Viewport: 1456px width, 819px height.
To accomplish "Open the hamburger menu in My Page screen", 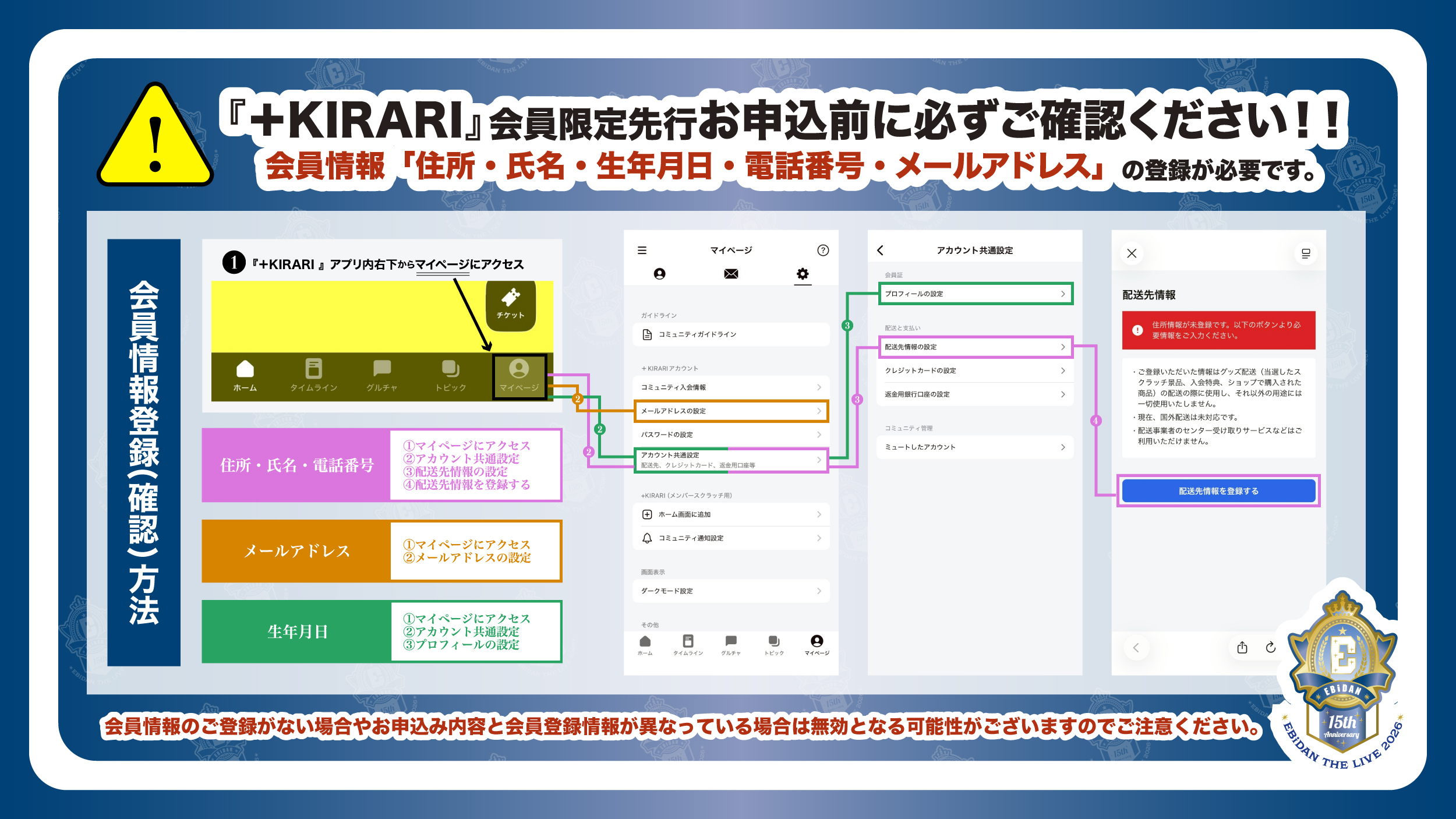I will (642, 250).
